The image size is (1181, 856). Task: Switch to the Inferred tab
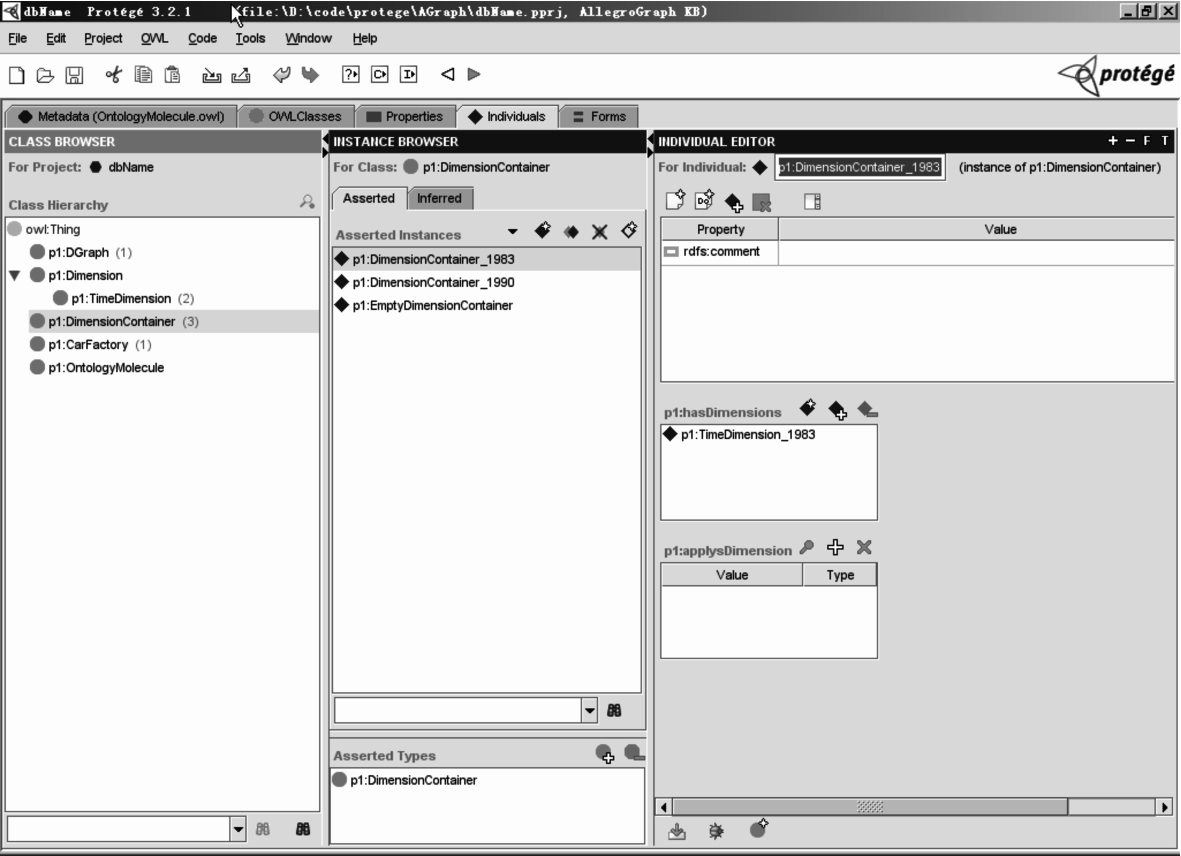coord(439,198)
